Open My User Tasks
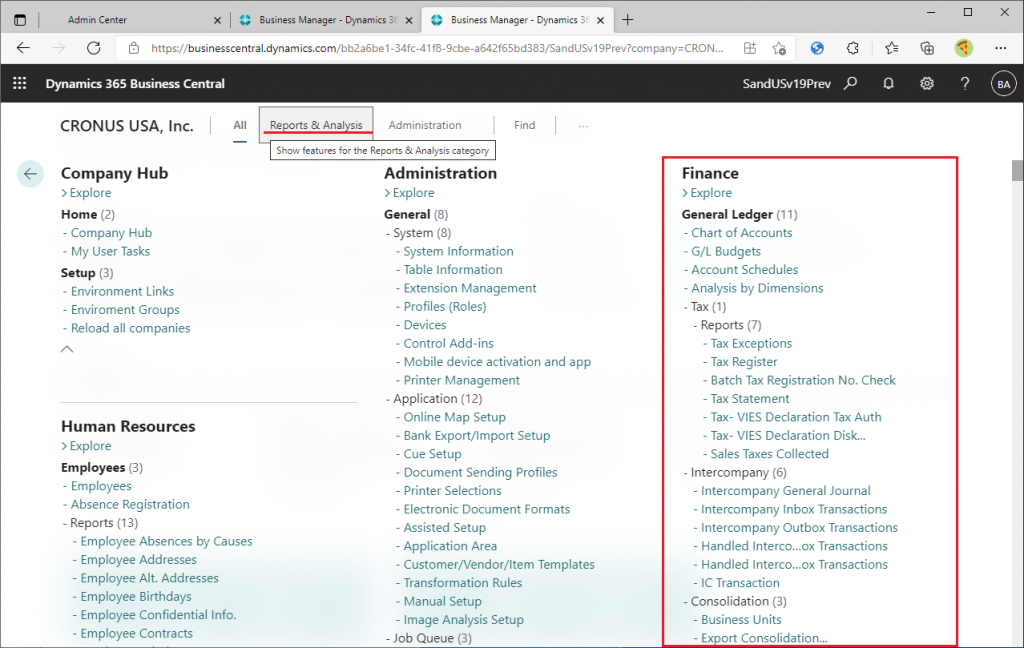Screen dimensions: 1024x648 click(110, 251)
